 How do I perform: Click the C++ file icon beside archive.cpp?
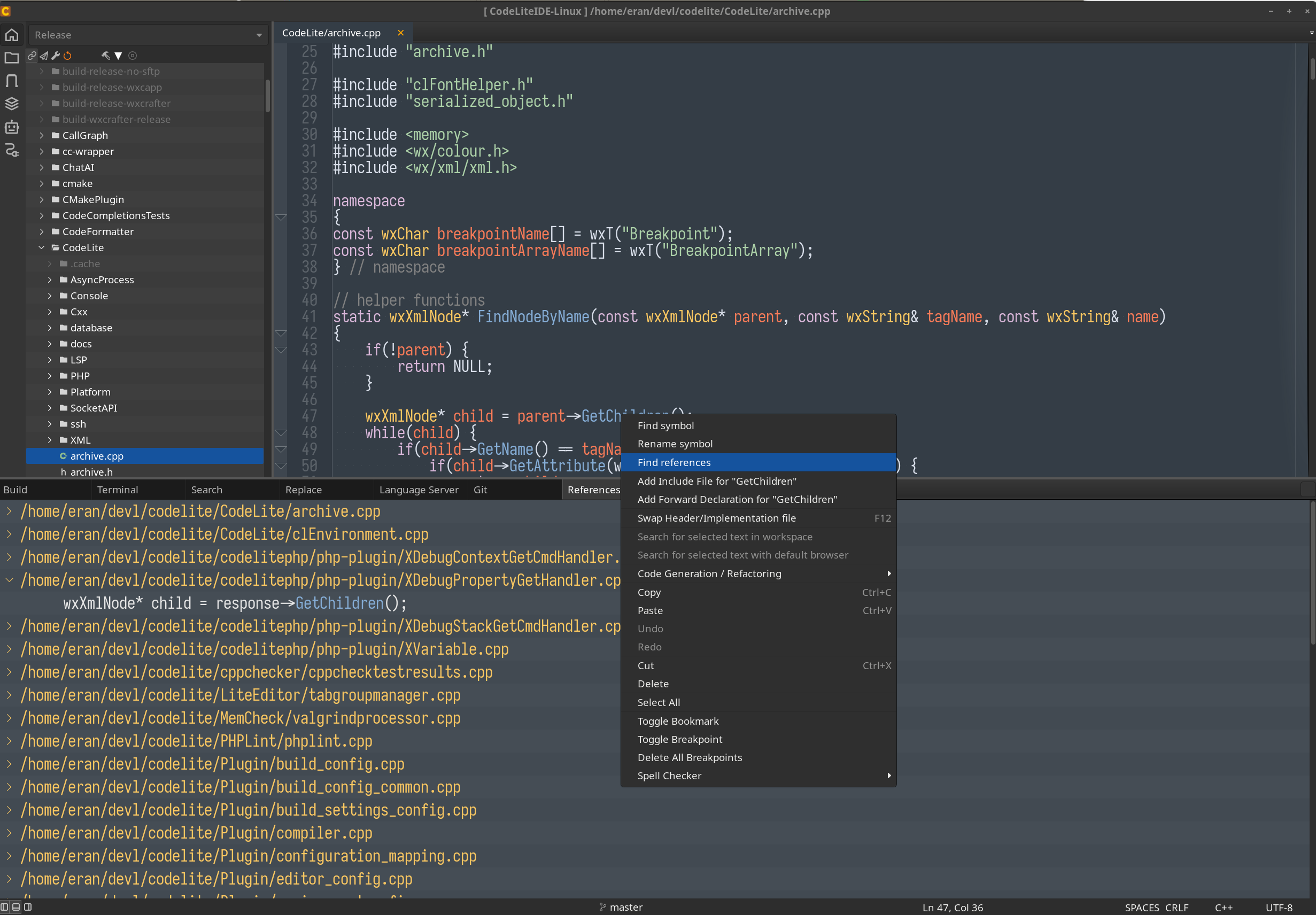[x=63, y=456]
